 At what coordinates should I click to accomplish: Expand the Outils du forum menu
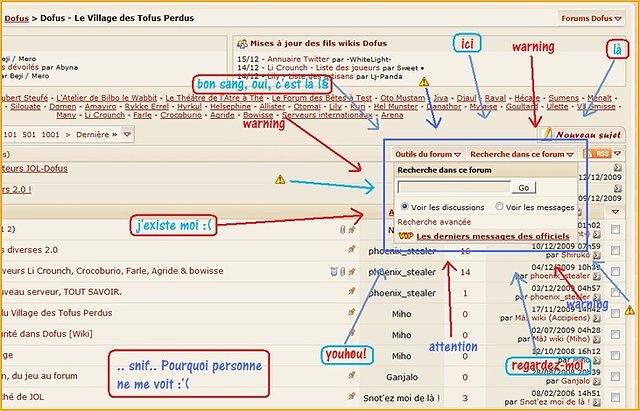tap(427, 155)
